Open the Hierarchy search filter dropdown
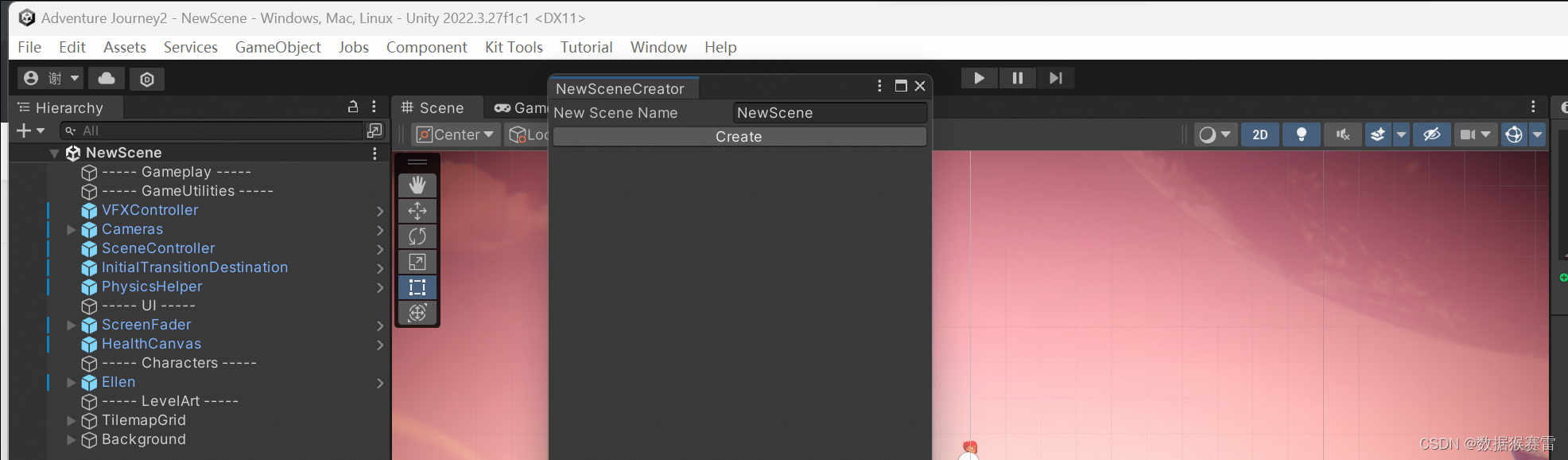 pos(71,131)
